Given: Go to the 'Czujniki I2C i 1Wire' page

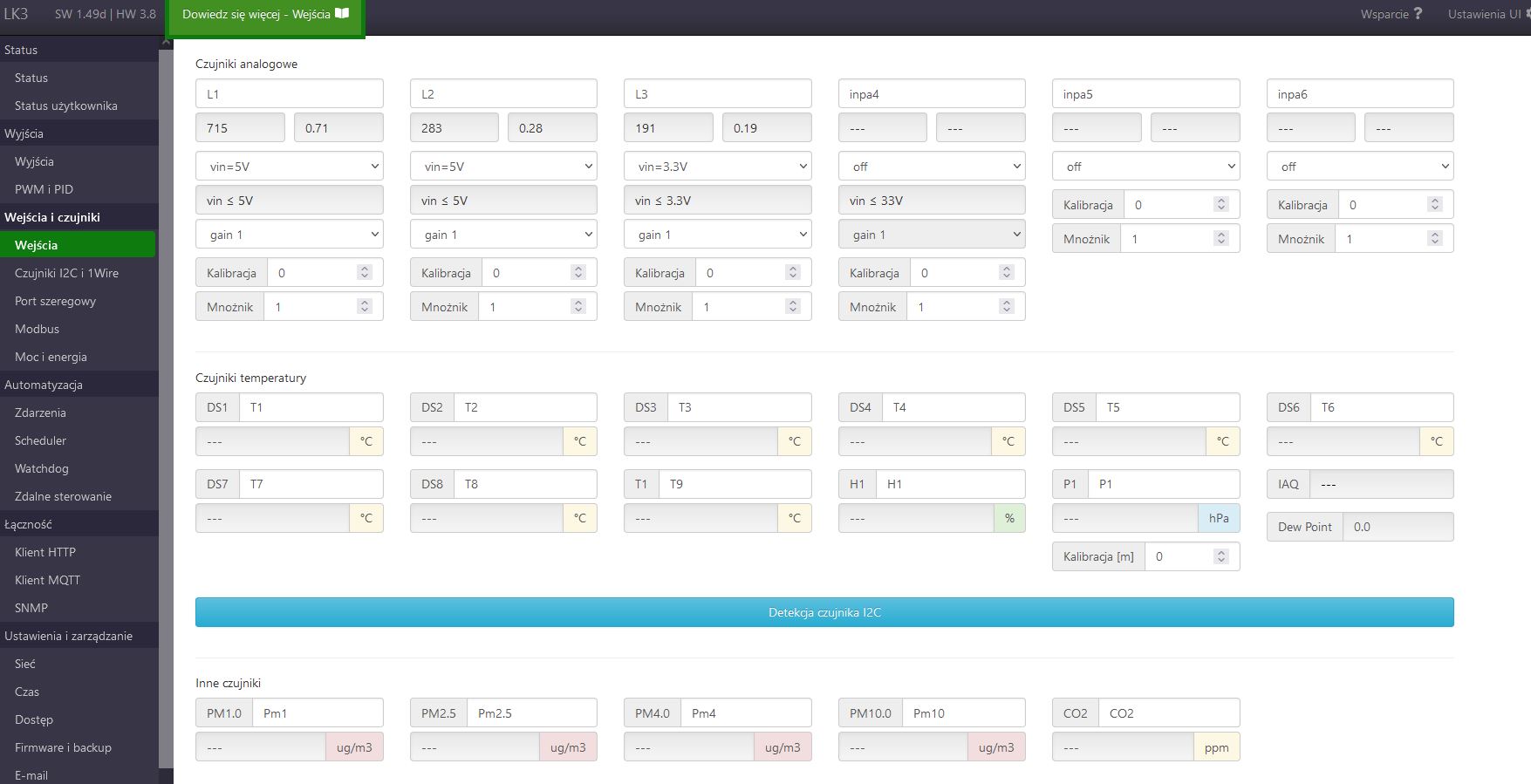Looking at the screenshot, I should (66, 273).
